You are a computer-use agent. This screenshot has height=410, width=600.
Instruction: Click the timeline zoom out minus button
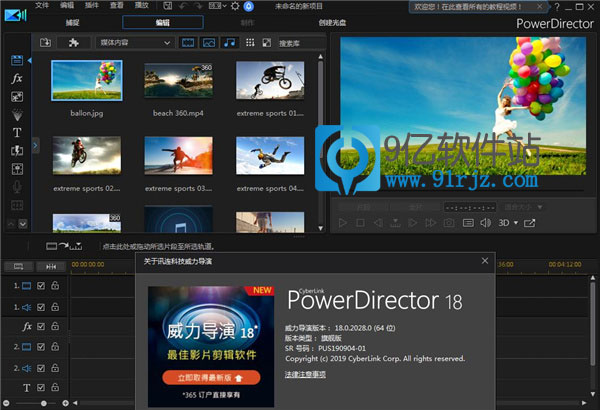click(6, 403)
